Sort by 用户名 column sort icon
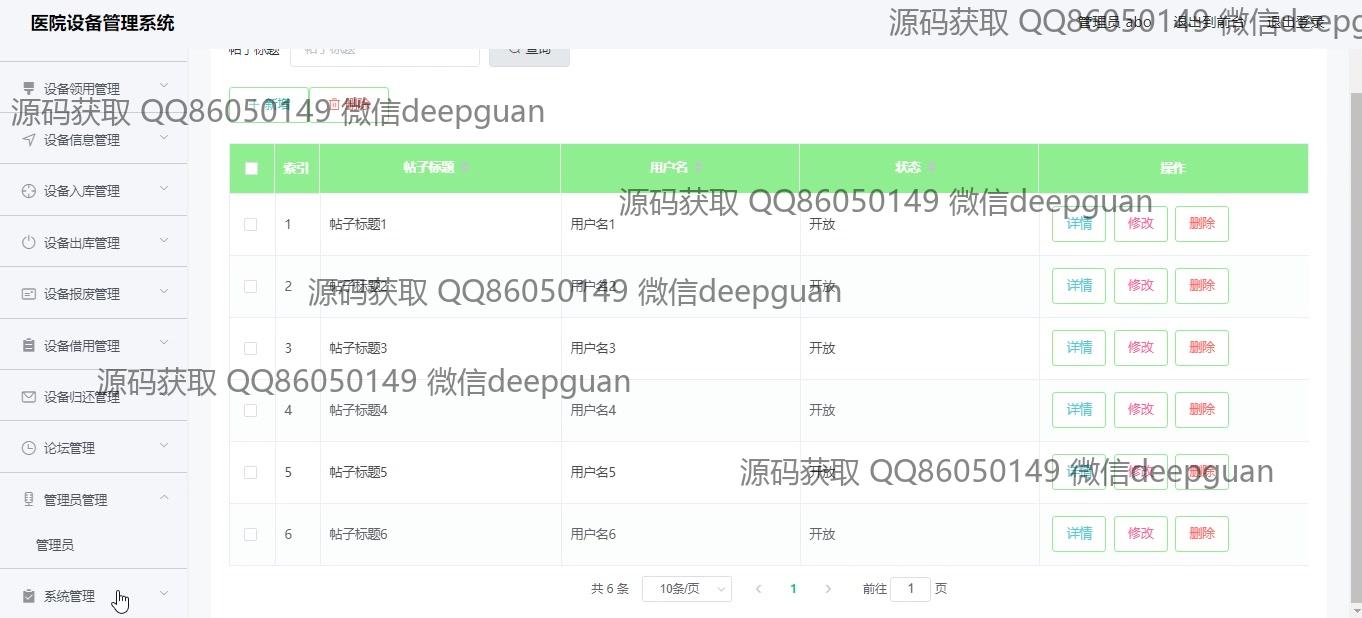 tap(699, 168)
